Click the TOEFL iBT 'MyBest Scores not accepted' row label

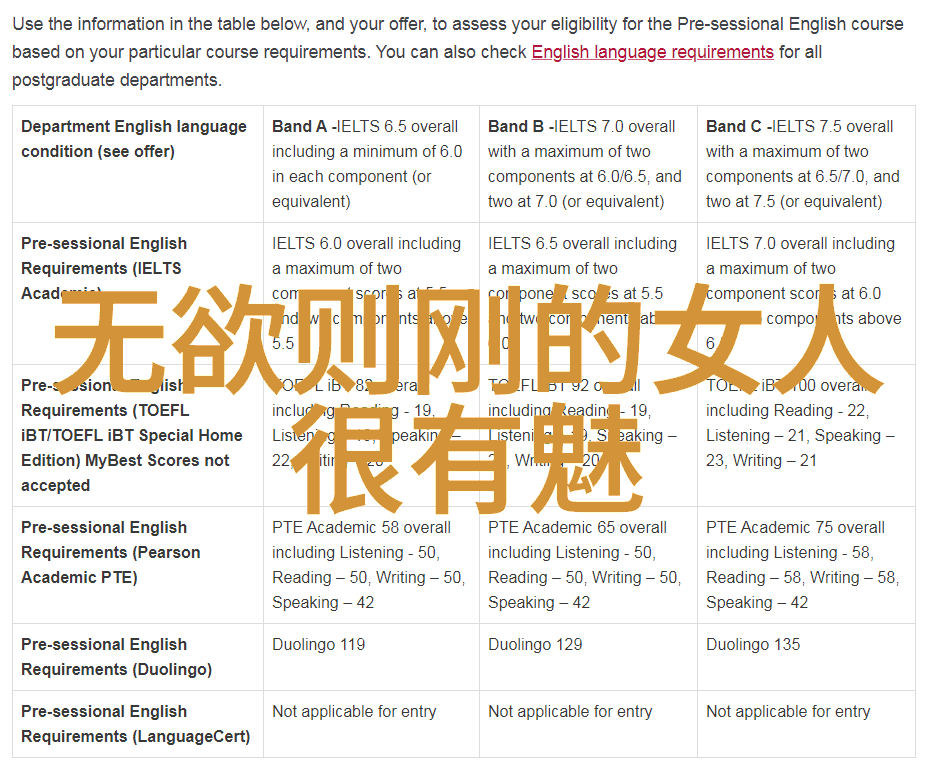[138, 436]
